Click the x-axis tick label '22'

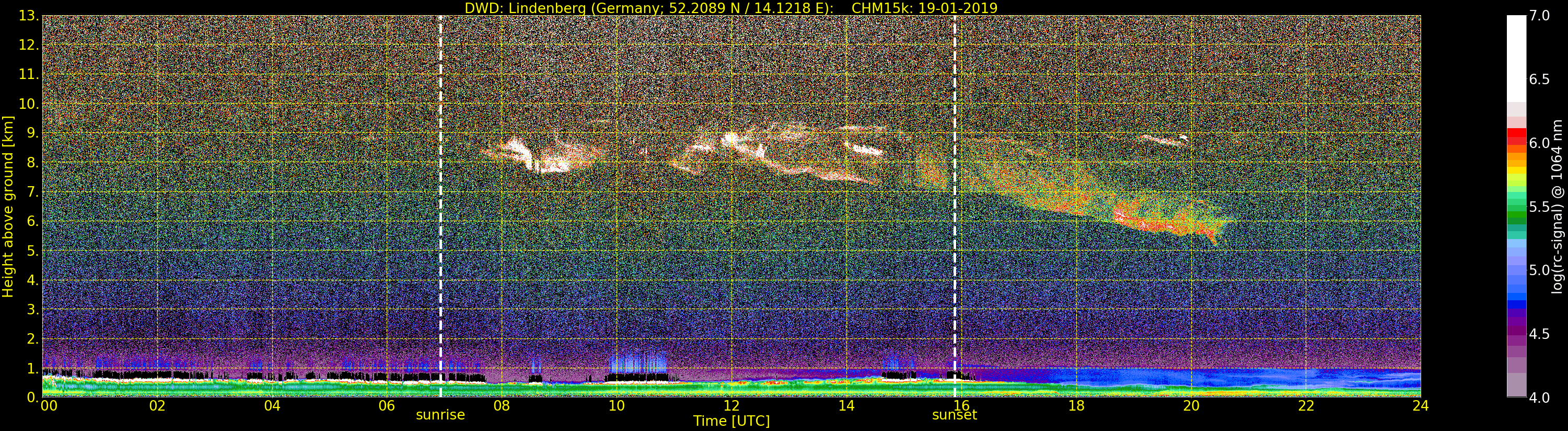coord(1306,406)
